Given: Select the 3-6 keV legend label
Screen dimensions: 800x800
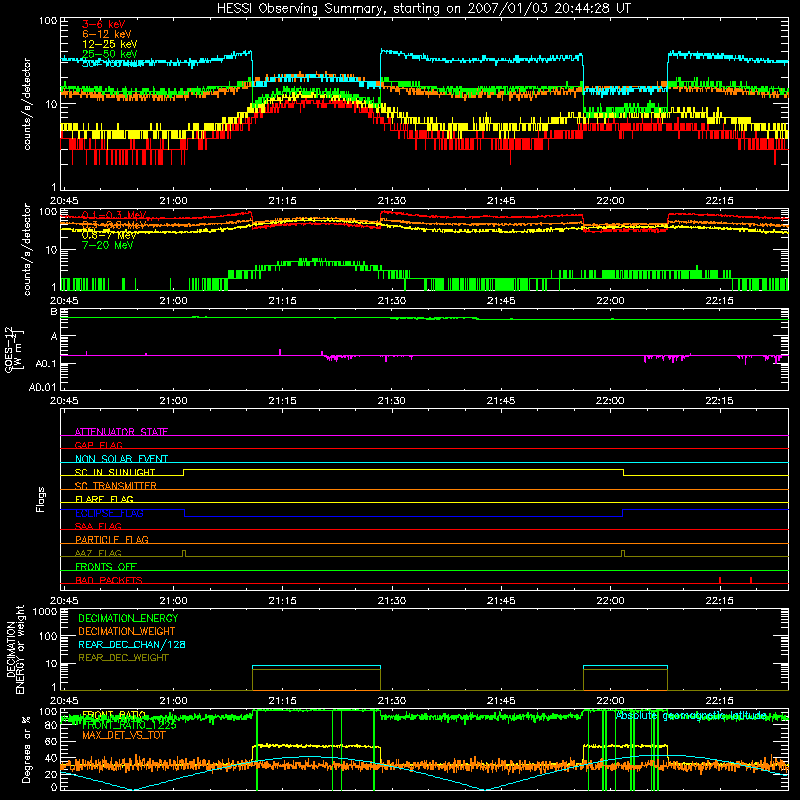Looking at the screenshot, I should pyautogui.click(x=104, y=24).
